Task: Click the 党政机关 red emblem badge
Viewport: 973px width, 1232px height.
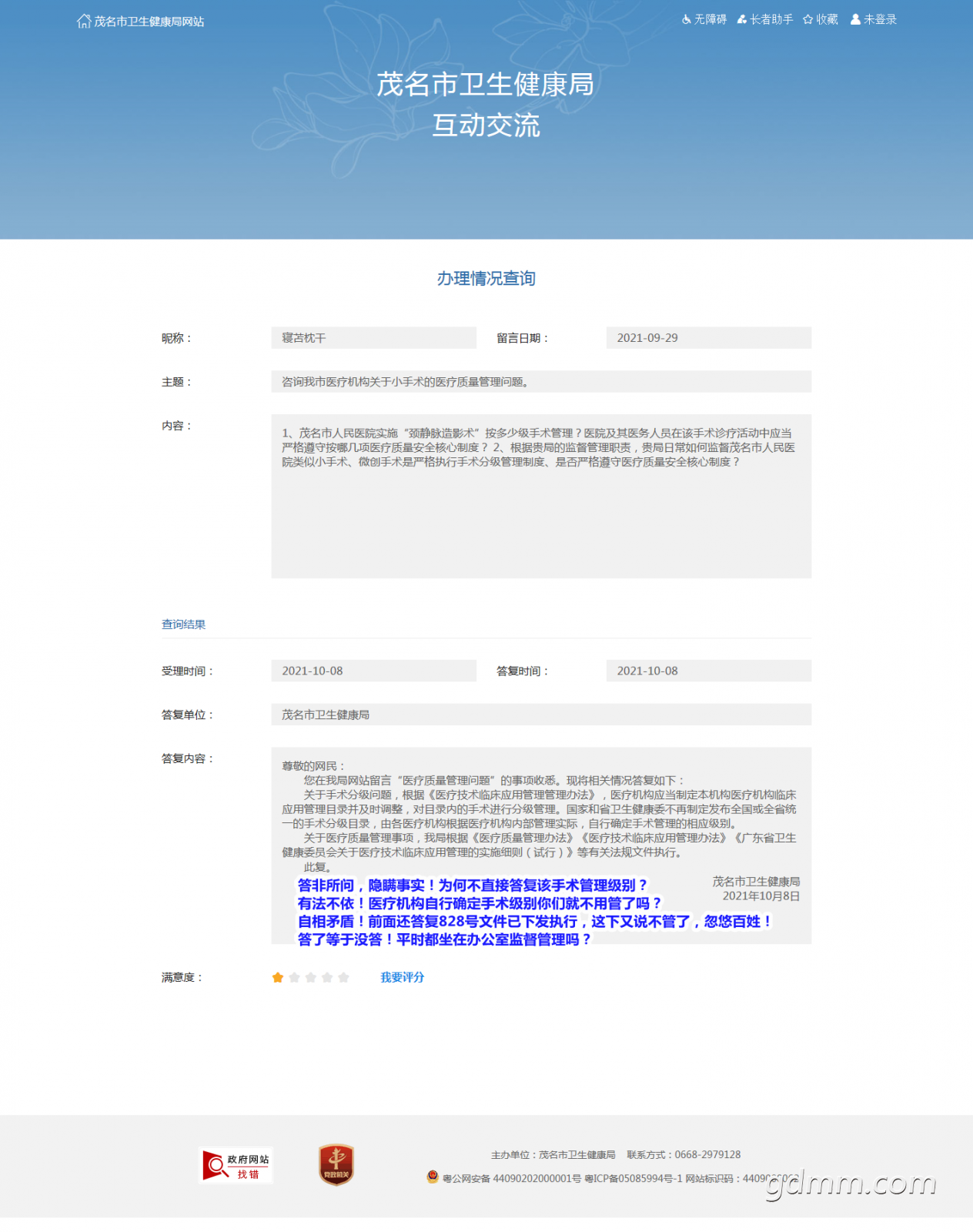Action: click(336, 1165)
